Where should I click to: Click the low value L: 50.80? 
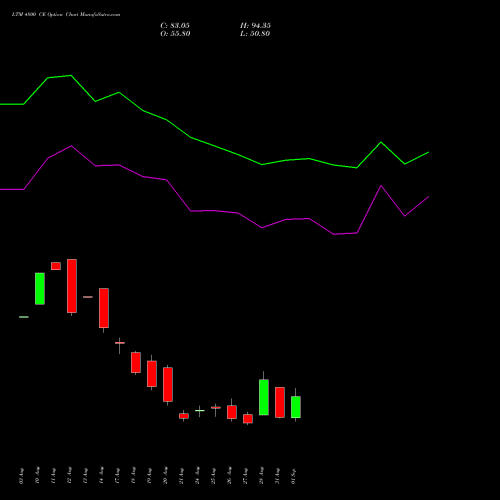[x=255, y=34]
